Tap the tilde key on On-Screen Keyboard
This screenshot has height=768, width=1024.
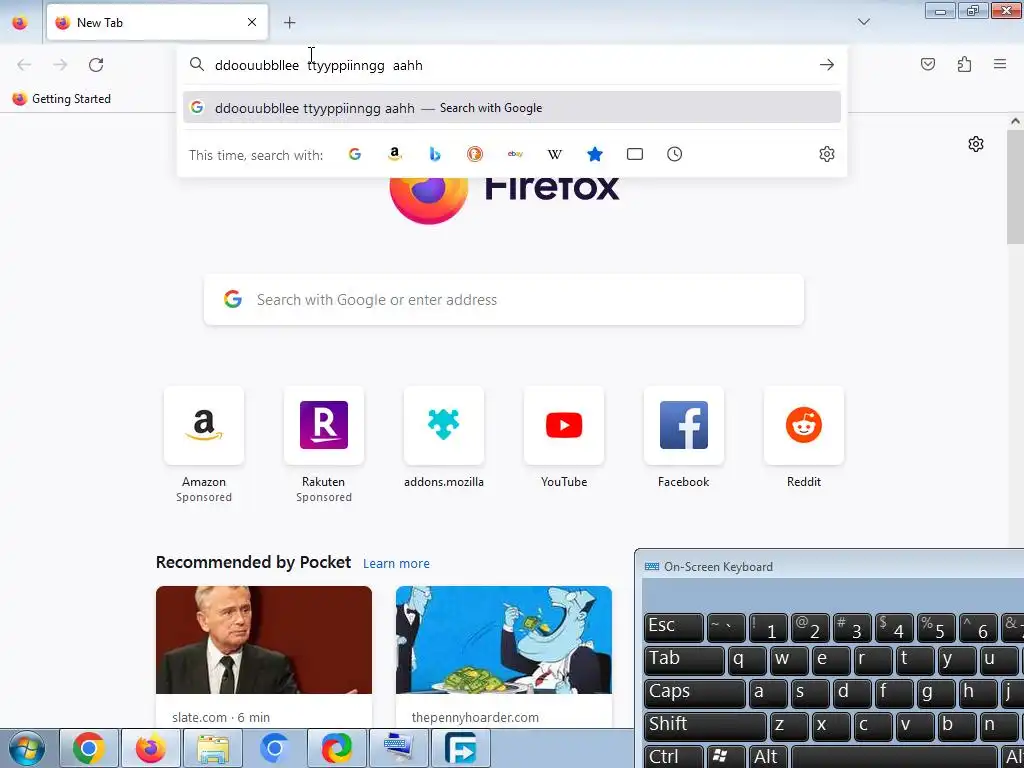[726, 628]
